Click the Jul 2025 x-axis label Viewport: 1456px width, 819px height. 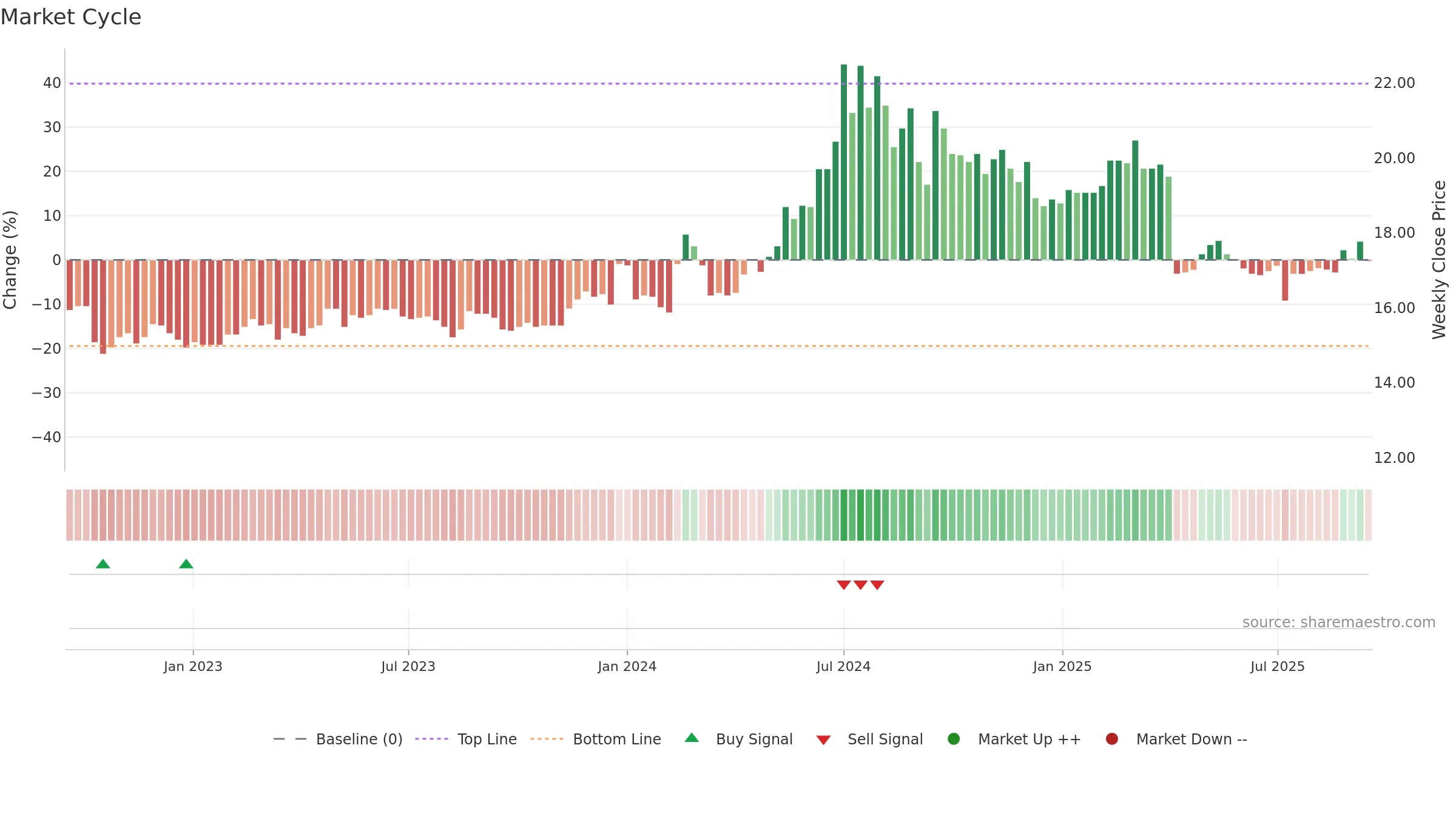tap(1278, 666)
